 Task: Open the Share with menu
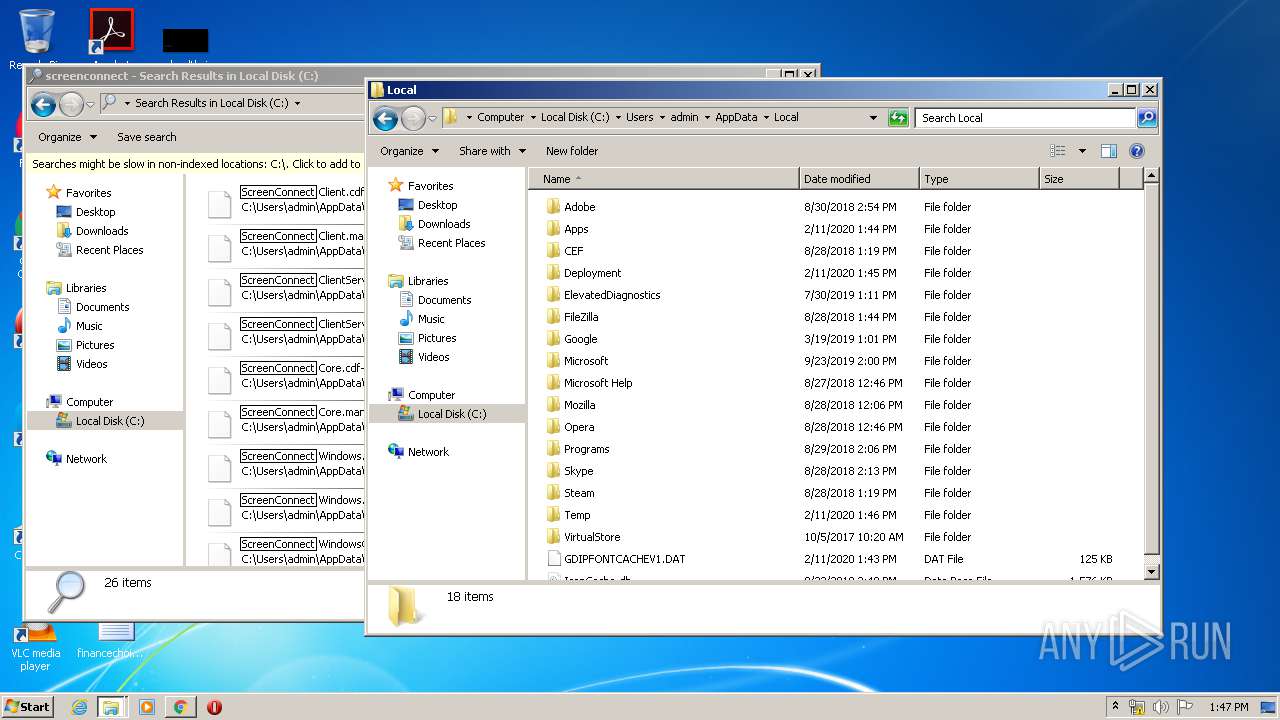pos(492,151)
